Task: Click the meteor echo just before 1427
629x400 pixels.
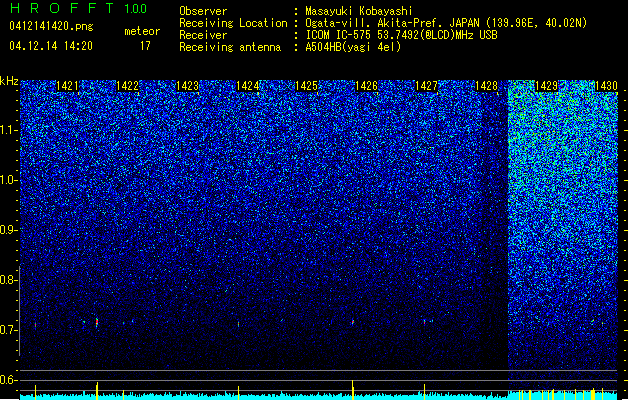Action: click(x=424, y=321)
